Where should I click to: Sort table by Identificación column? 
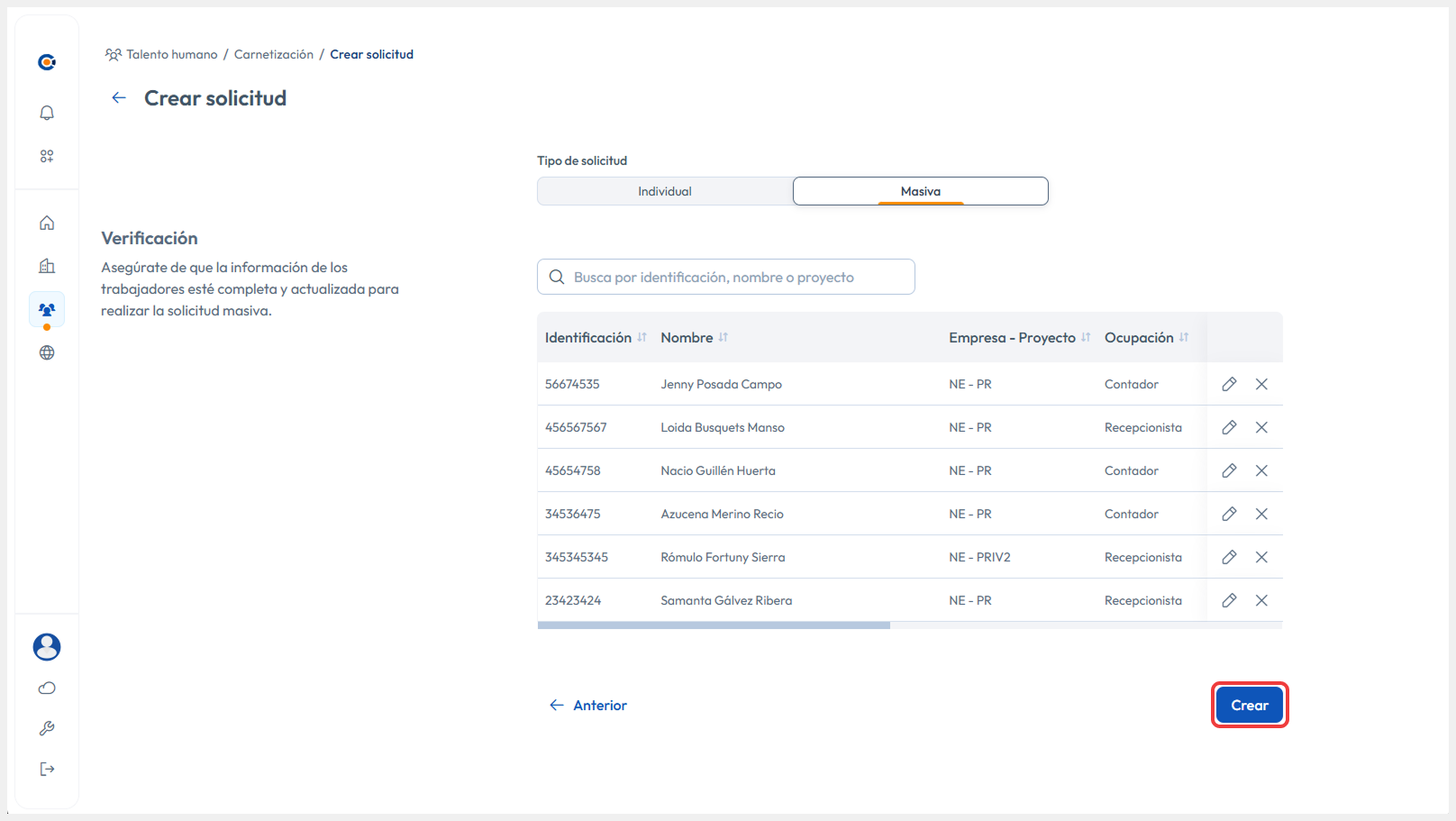click(642, 337)
